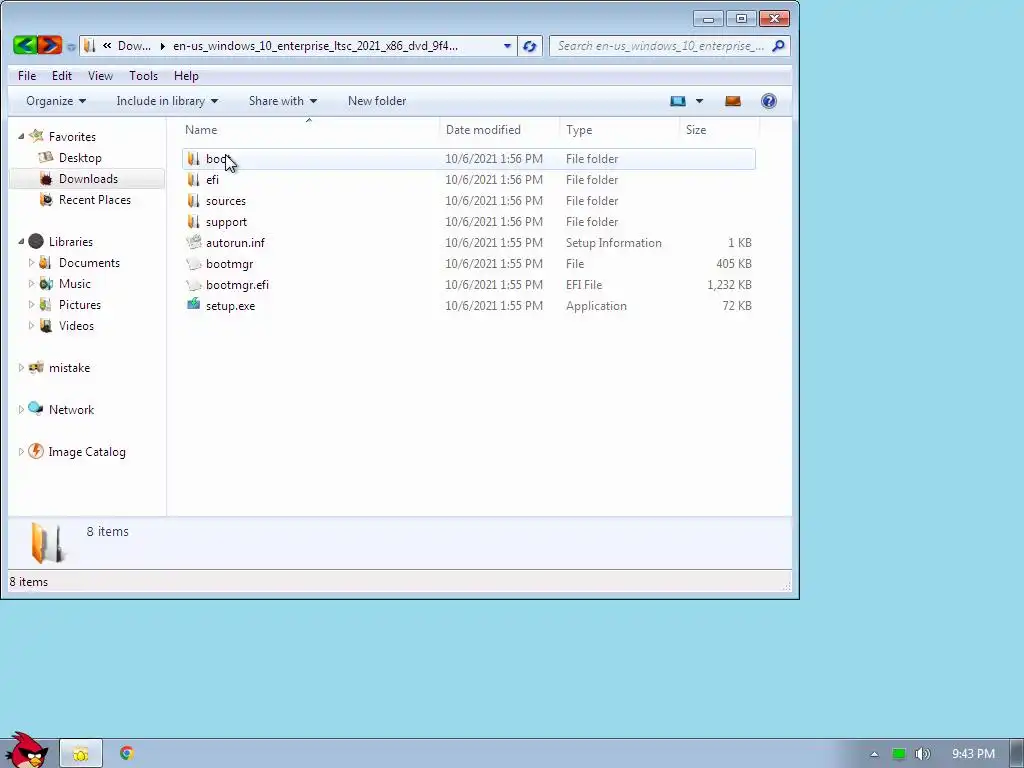Select the support folder icon
This screenshot has height=768, width=1024.
(193, 221)
